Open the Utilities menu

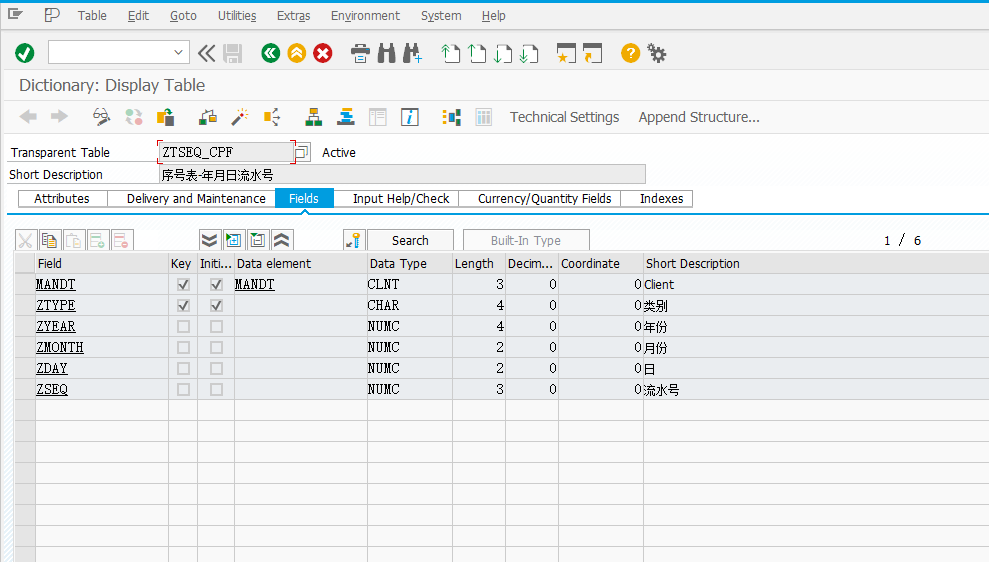coord(237,16)
